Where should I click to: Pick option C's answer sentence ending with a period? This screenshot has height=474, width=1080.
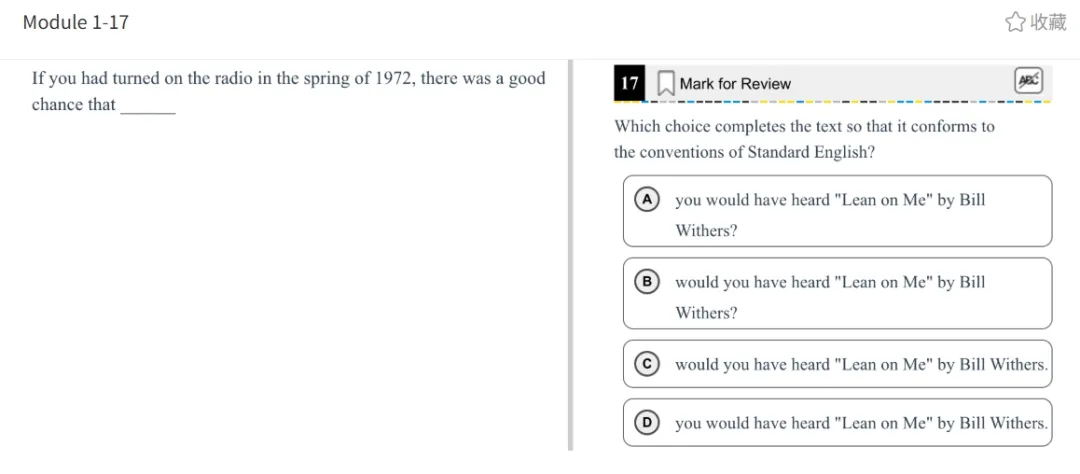pyautogui.click(x=860, y=365)
